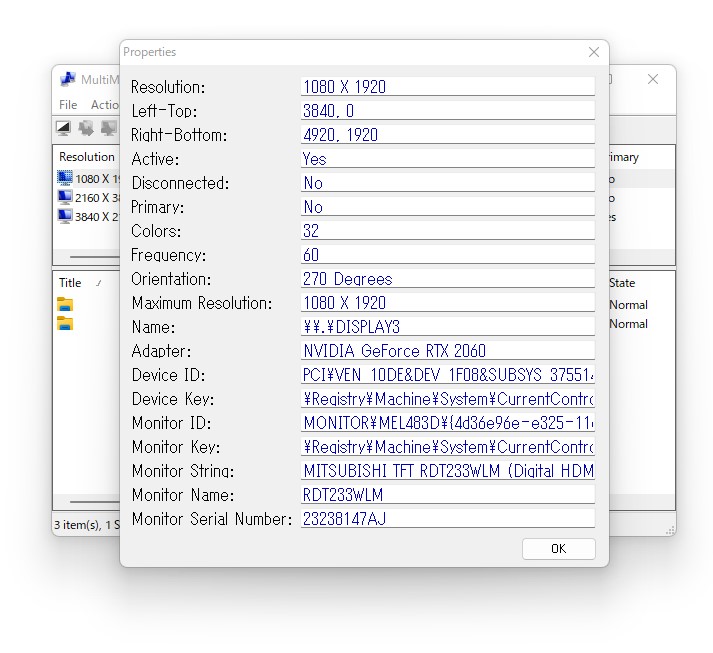Click the black-and-white monitor toolbar icon
This screenshot has width=713, height=653.
pos(63,128)
